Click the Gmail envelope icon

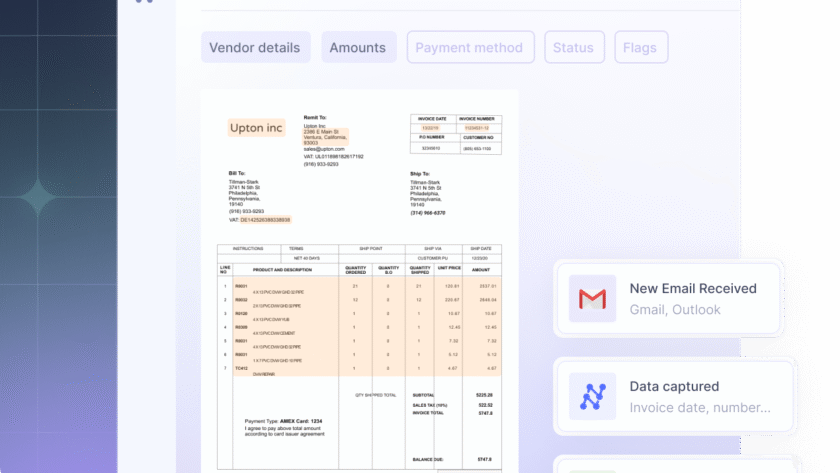(592, 299)
